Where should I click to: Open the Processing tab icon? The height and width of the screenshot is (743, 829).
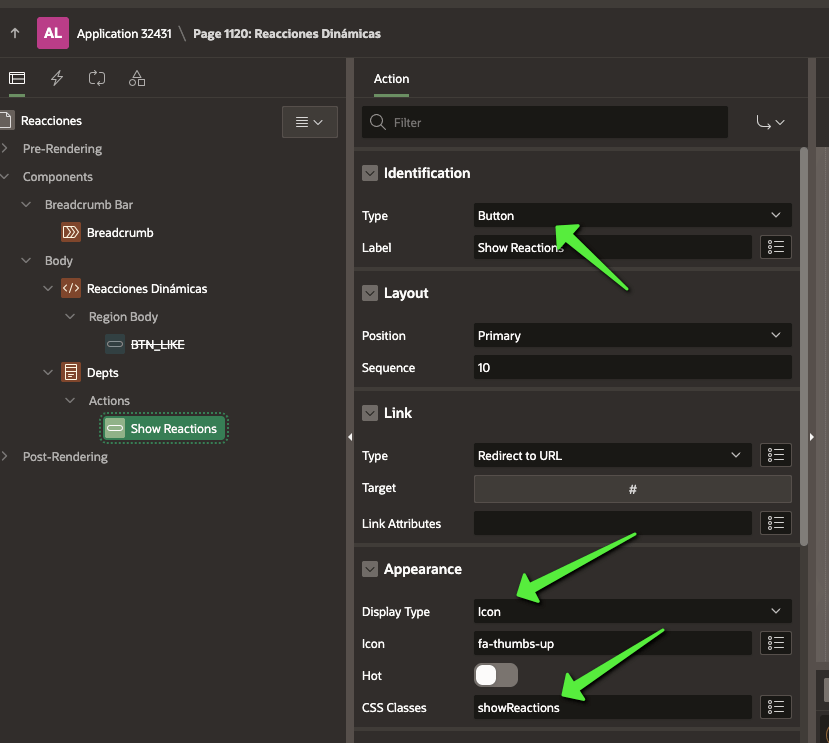click(x=97, y=78)
